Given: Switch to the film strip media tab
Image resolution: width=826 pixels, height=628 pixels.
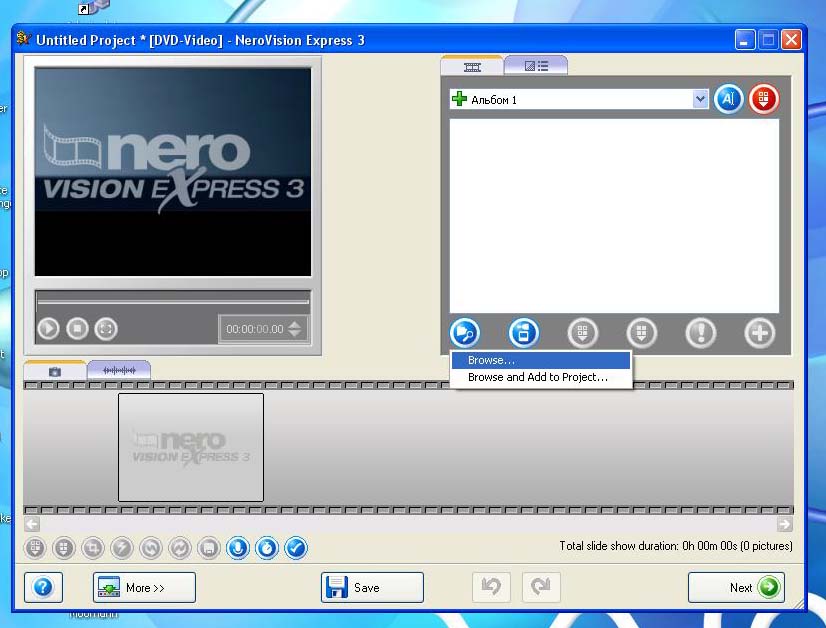Looking at the screenshot, I should [x=472, y=66].
